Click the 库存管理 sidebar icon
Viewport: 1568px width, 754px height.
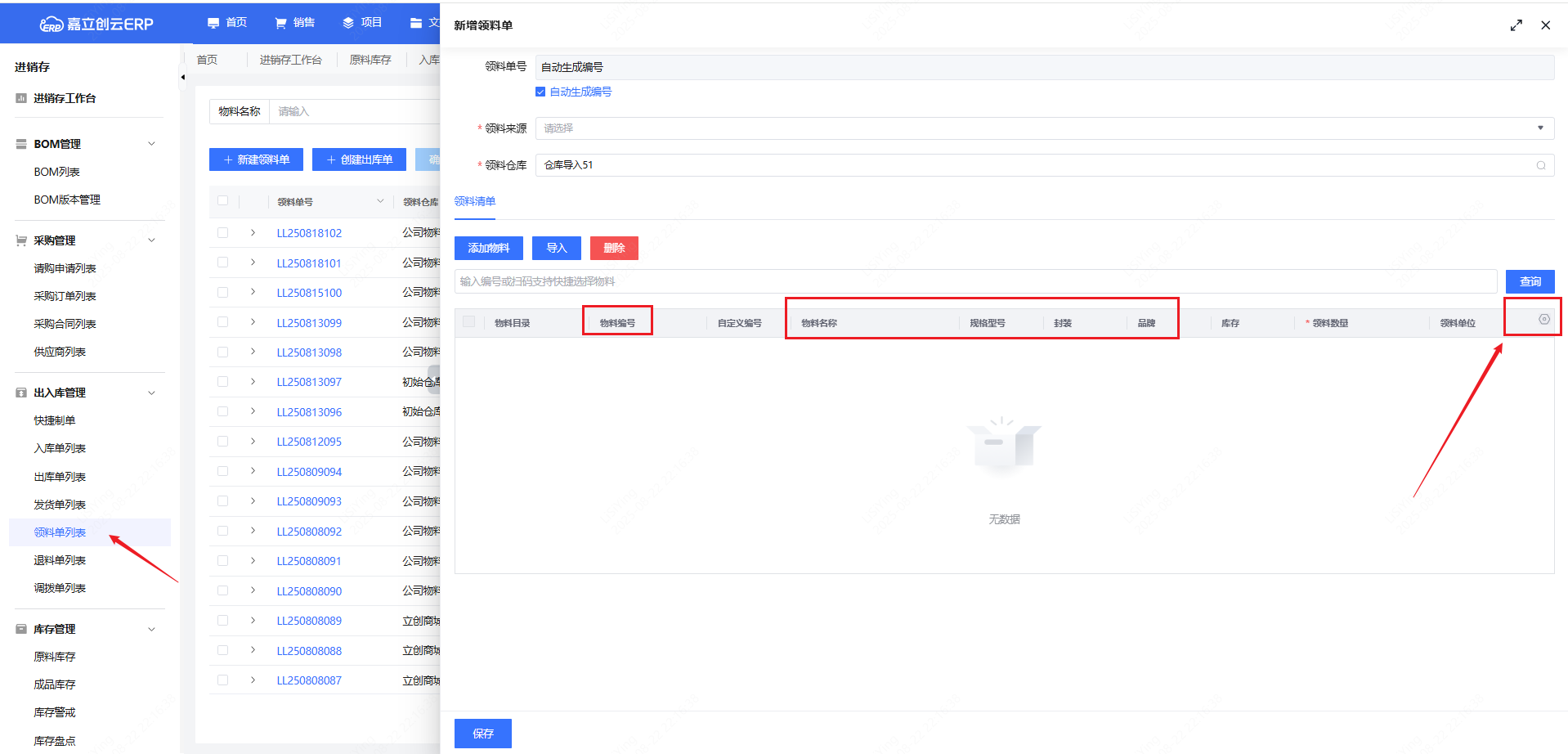(x=21, y=629)
